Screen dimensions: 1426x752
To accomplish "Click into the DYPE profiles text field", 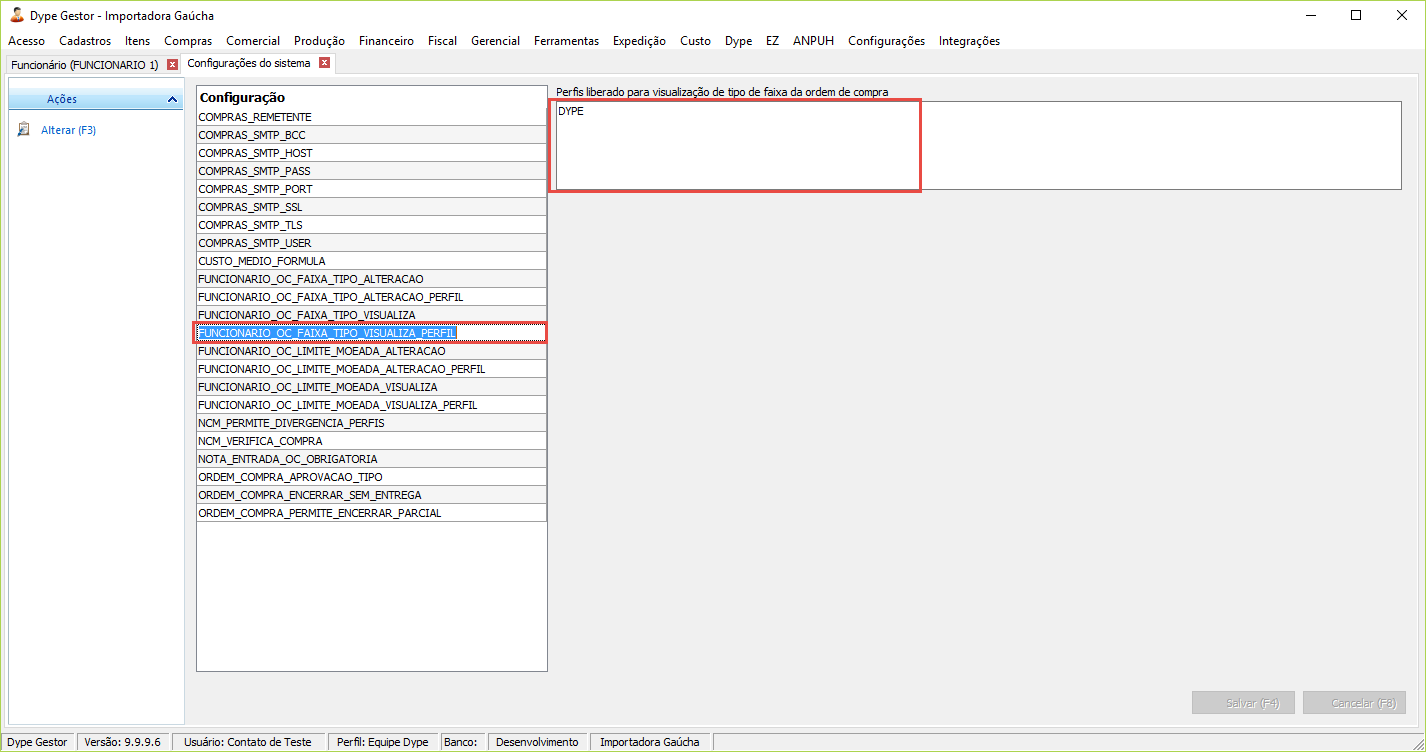I will (x=977, y=145).
